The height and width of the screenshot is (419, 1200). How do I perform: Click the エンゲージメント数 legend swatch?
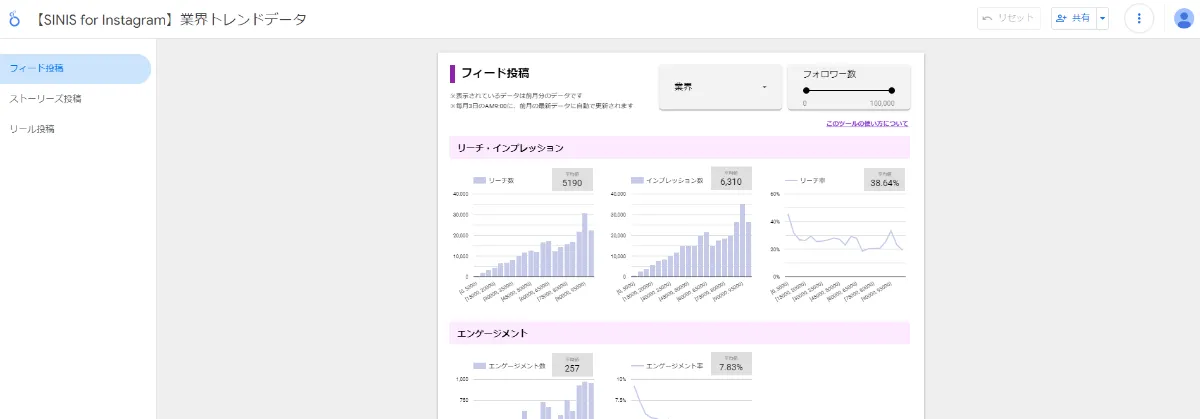click(478, 366)
